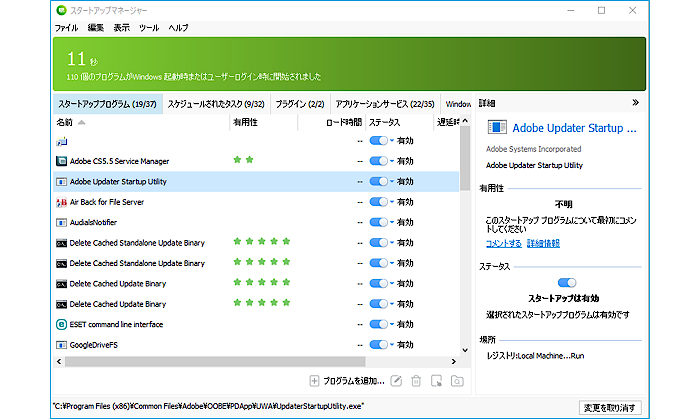The height and width of the screenshot is (419, 700).
Task: Disable Adobe CS5.5 Service Manager startup switch
Action: click(x=379, y=161)
